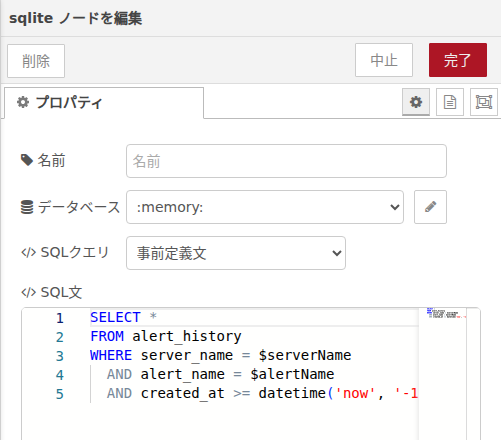Open node properties gear icon

[x=416, y=102]
